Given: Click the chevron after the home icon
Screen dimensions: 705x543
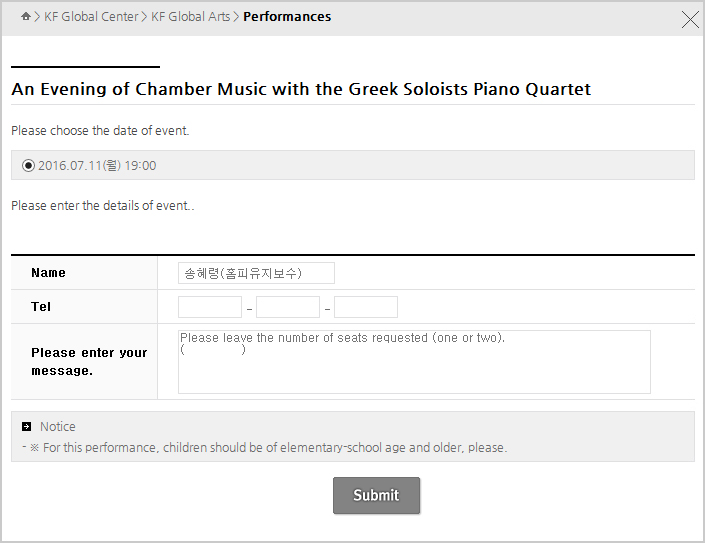Looking at the screenshot, I should [x=37, y=17].
